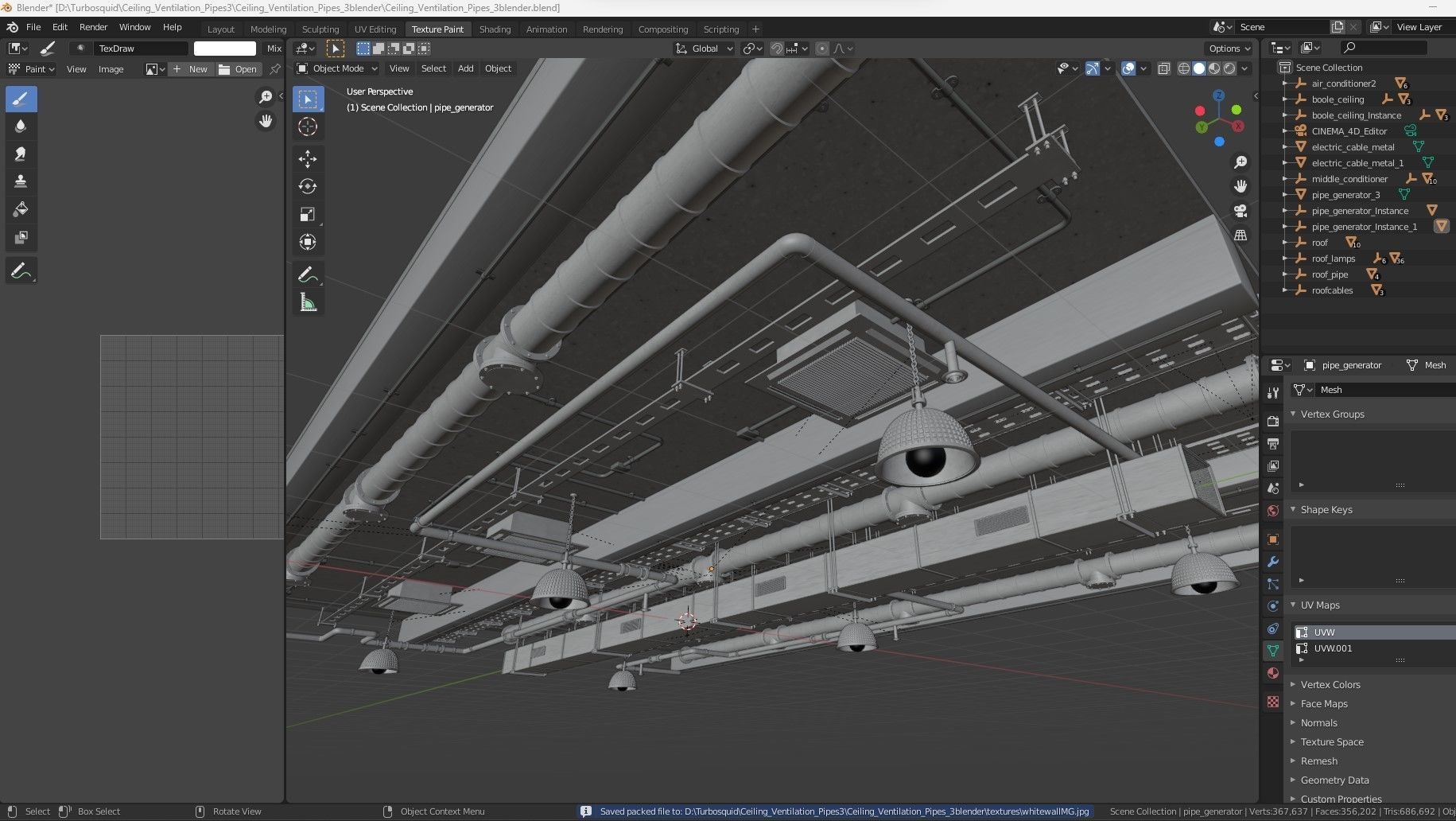
Task: Select the Mask tool in image editor
Action: coord(21,237)
